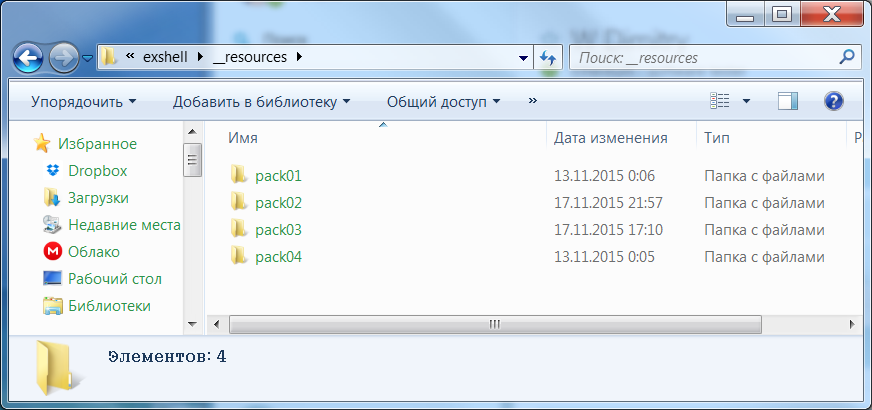The image size is (872, 410).
Task: Click Добавить в библиотеку button
Action: (x=261, y=101)
